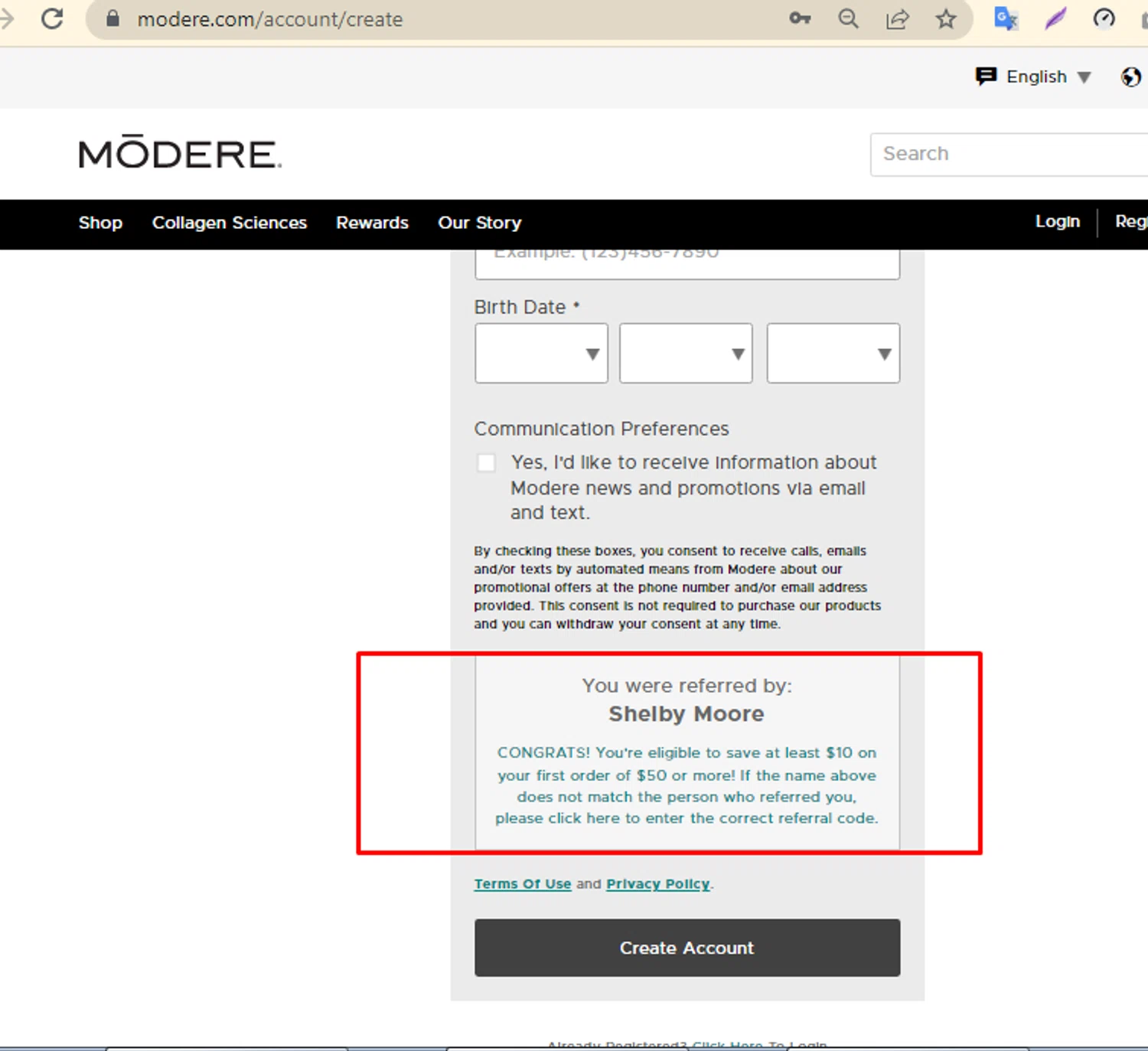Open the speedometer extension icon
1148x1051 pixels.
click(1104, 18)
